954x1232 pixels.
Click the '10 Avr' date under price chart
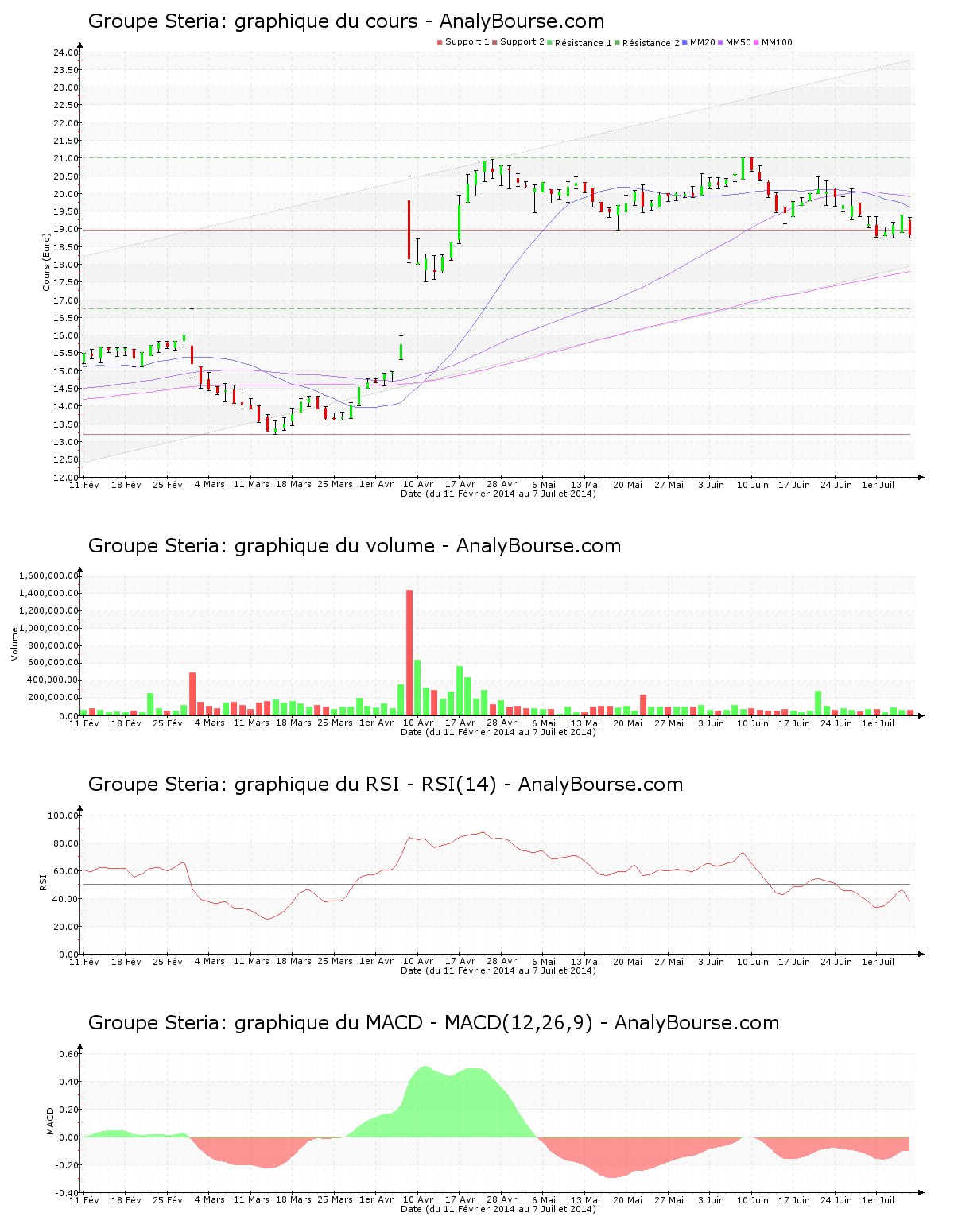tap(418, 485)
